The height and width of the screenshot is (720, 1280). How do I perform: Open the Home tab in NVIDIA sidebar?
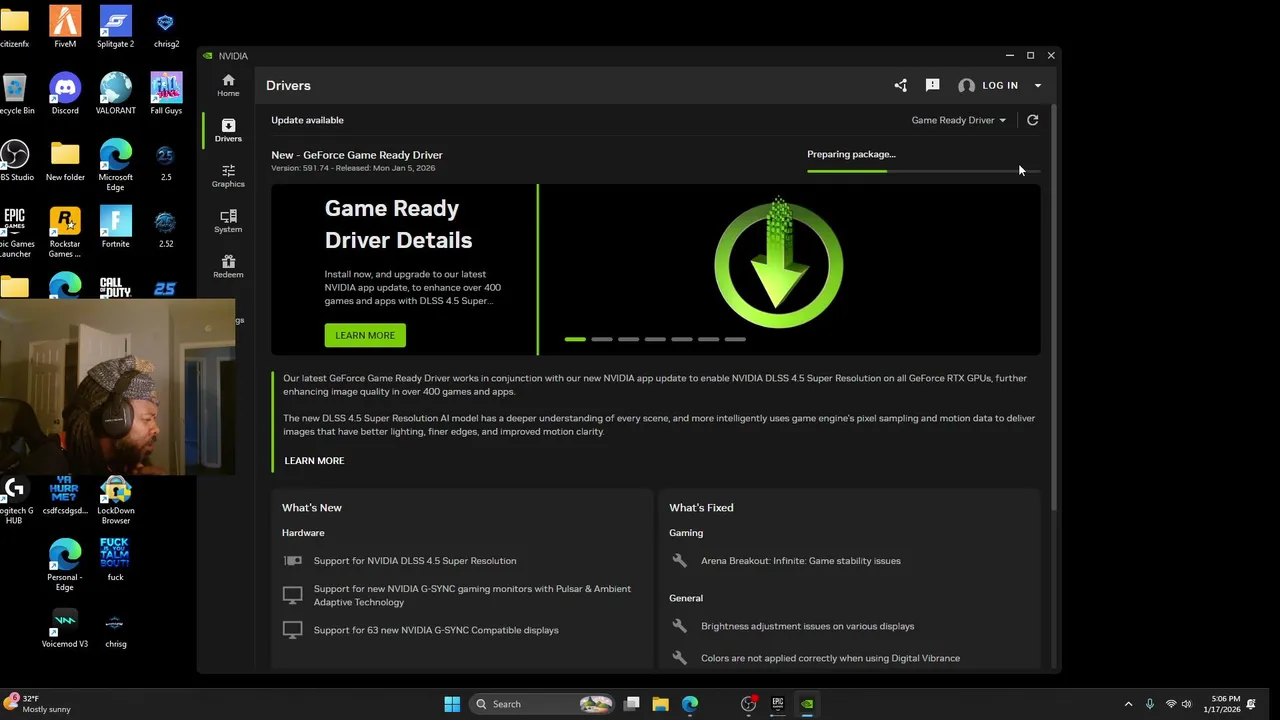[228, 85]
